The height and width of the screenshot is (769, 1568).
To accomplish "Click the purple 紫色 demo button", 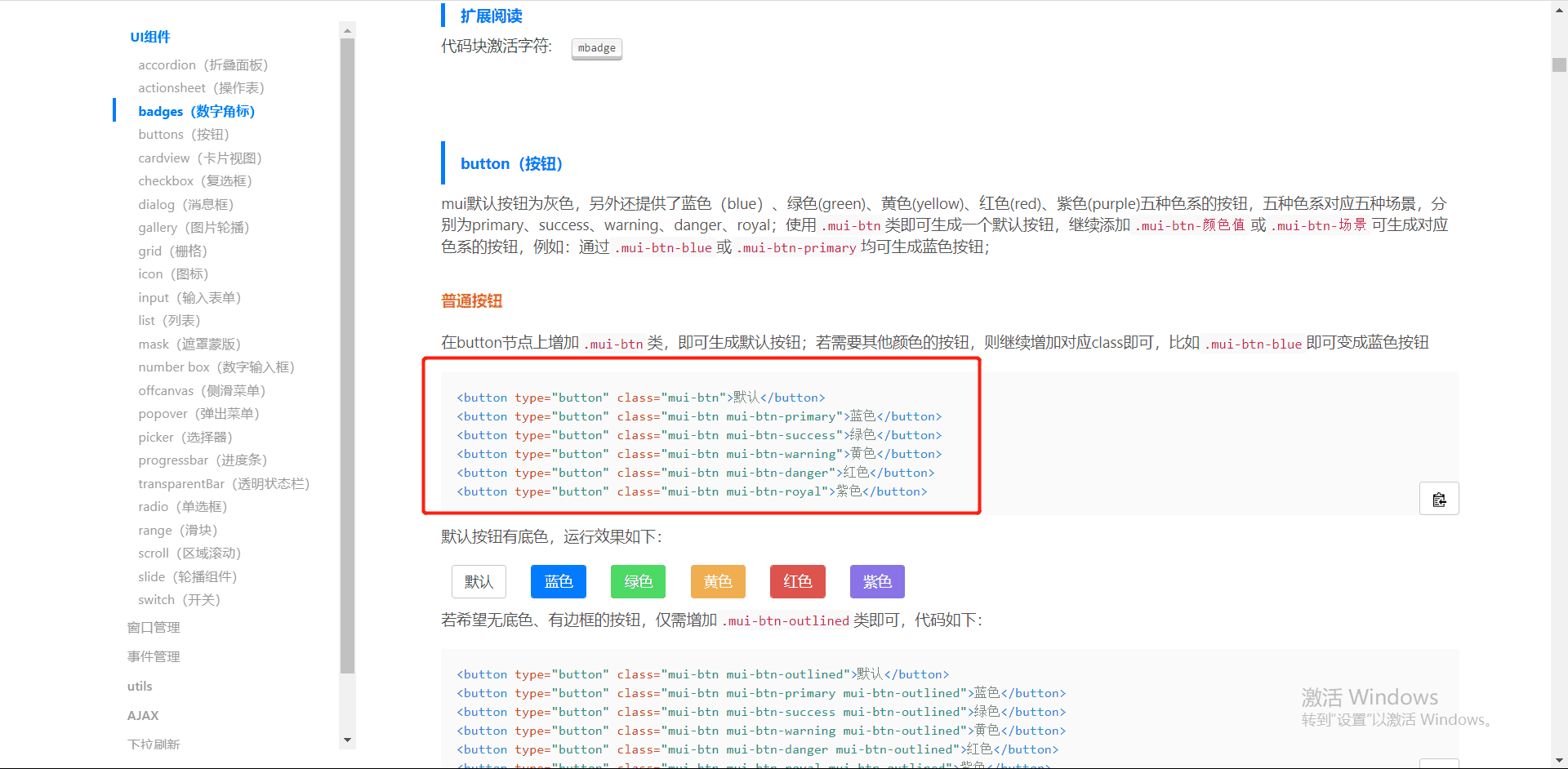I will 877,581.
